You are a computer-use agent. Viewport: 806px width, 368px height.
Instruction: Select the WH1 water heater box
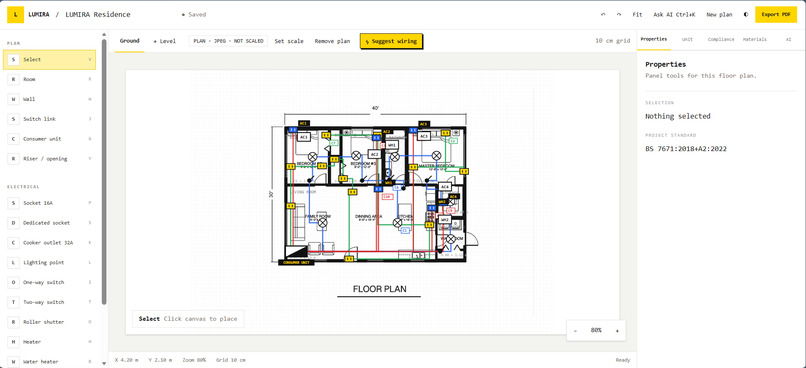392,145
